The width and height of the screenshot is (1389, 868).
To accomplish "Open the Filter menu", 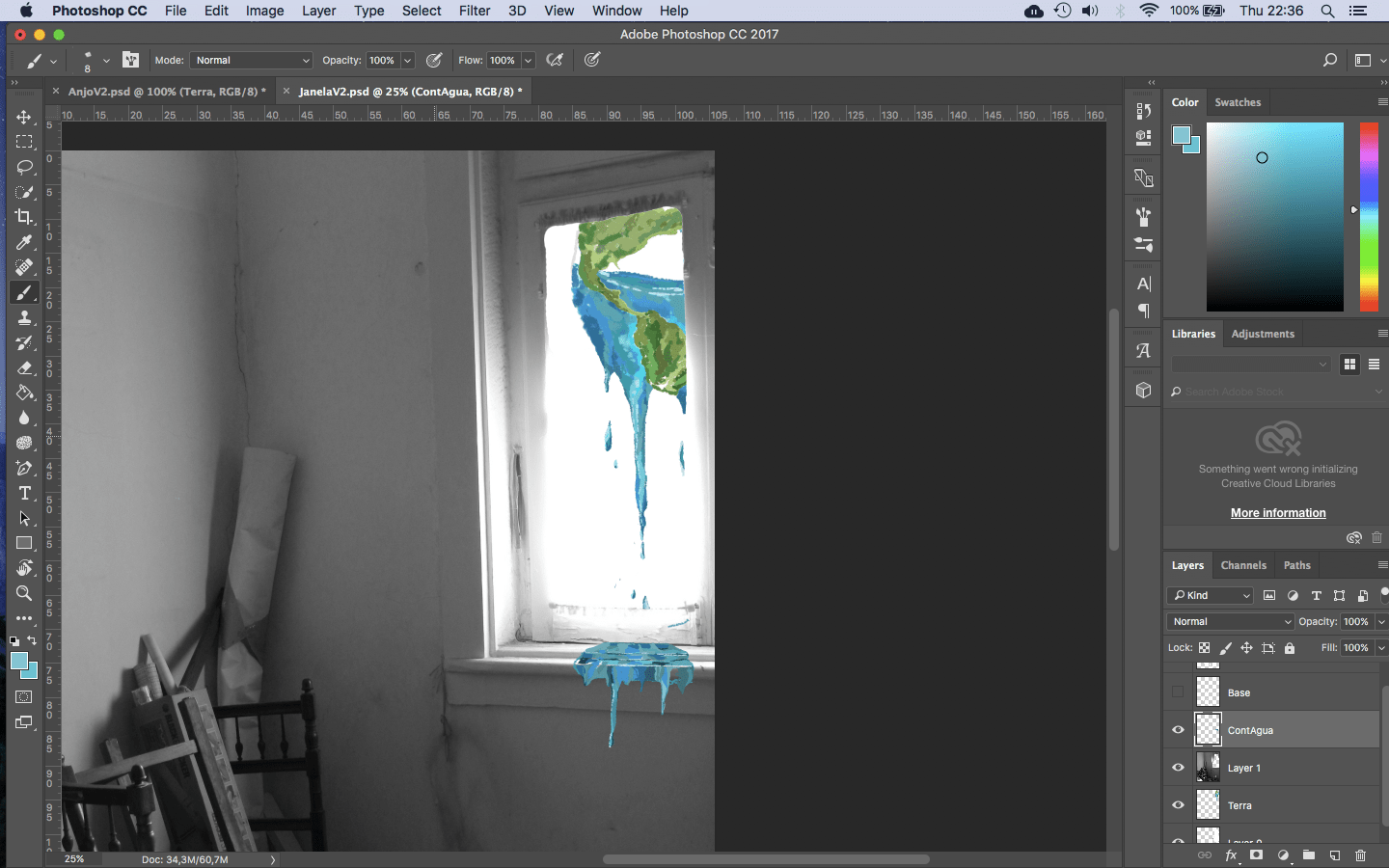I will pos(474,11).
